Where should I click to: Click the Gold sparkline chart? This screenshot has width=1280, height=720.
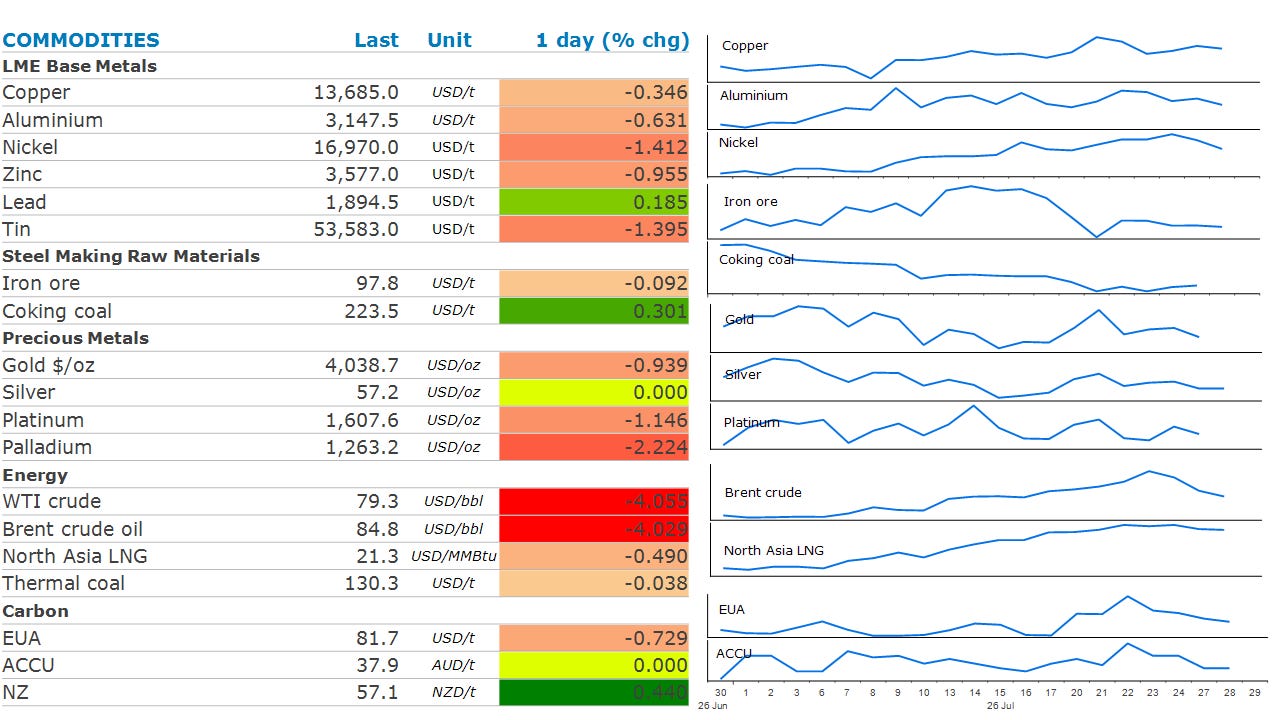click(x=983, y=326)
